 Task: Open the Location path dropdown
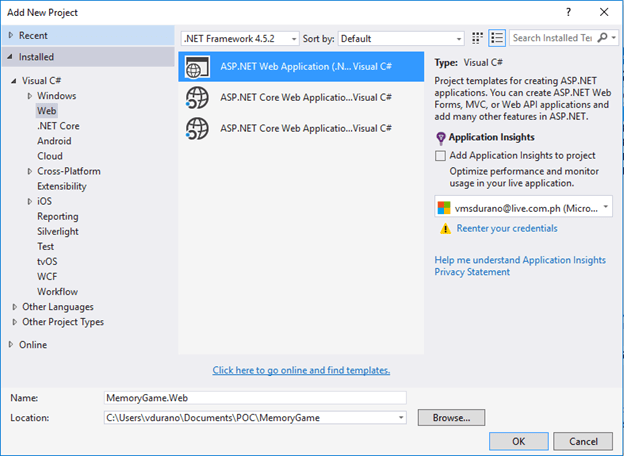pyautogui.click(x=401, y=417)
